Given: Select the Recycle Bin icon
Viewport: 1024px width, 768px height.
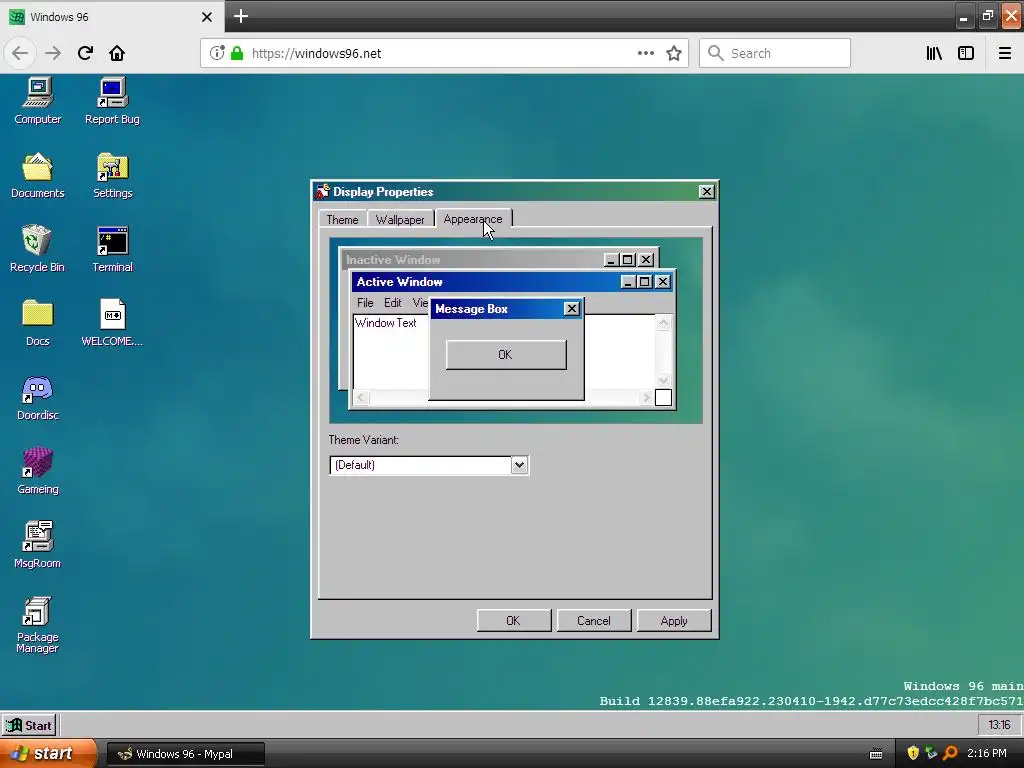Looking at the screenshot, I should pos(37,248).
